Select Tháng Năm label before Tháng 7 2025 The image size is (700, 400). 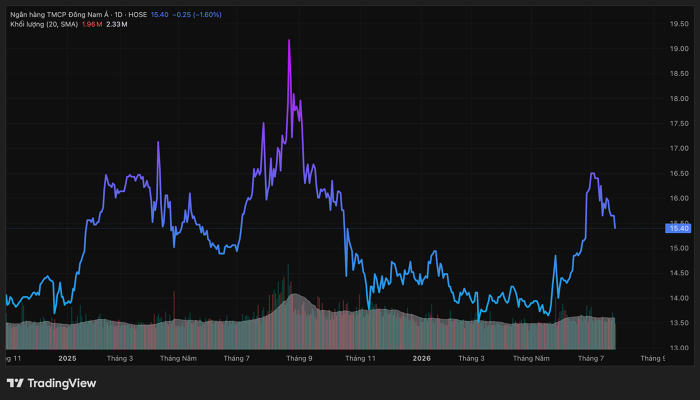click(x=178, y=358)
